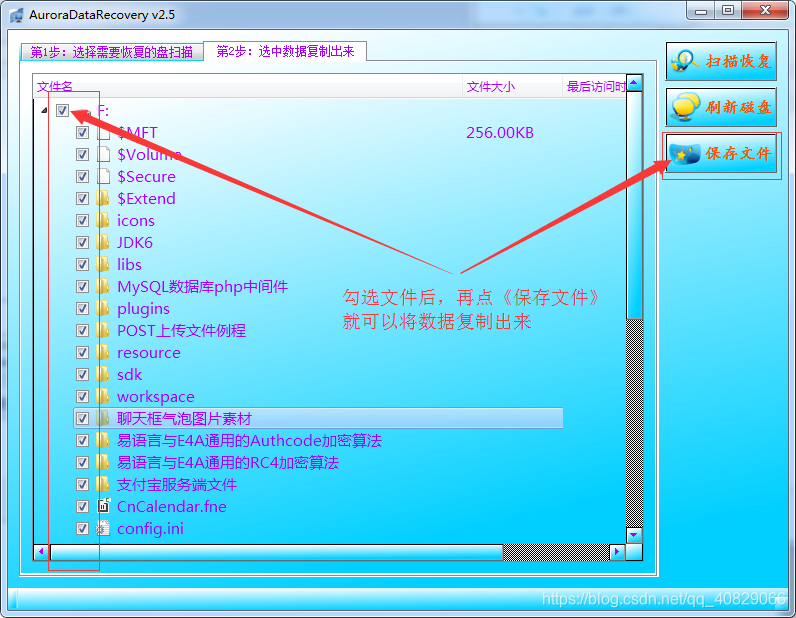
Task: Uncheck the $Secure file checkbox
Action: [x=82, y=176]
